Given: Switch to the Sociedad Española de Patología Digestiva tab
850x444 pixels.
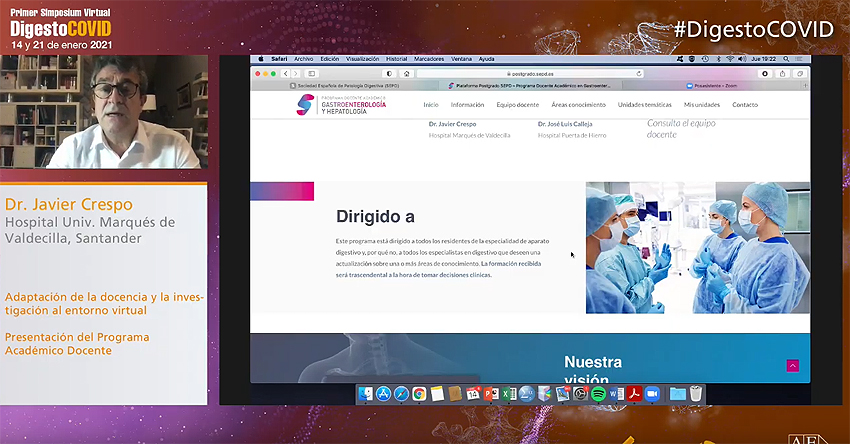Looking at the screenshot, I should click(x=344, y=86).
